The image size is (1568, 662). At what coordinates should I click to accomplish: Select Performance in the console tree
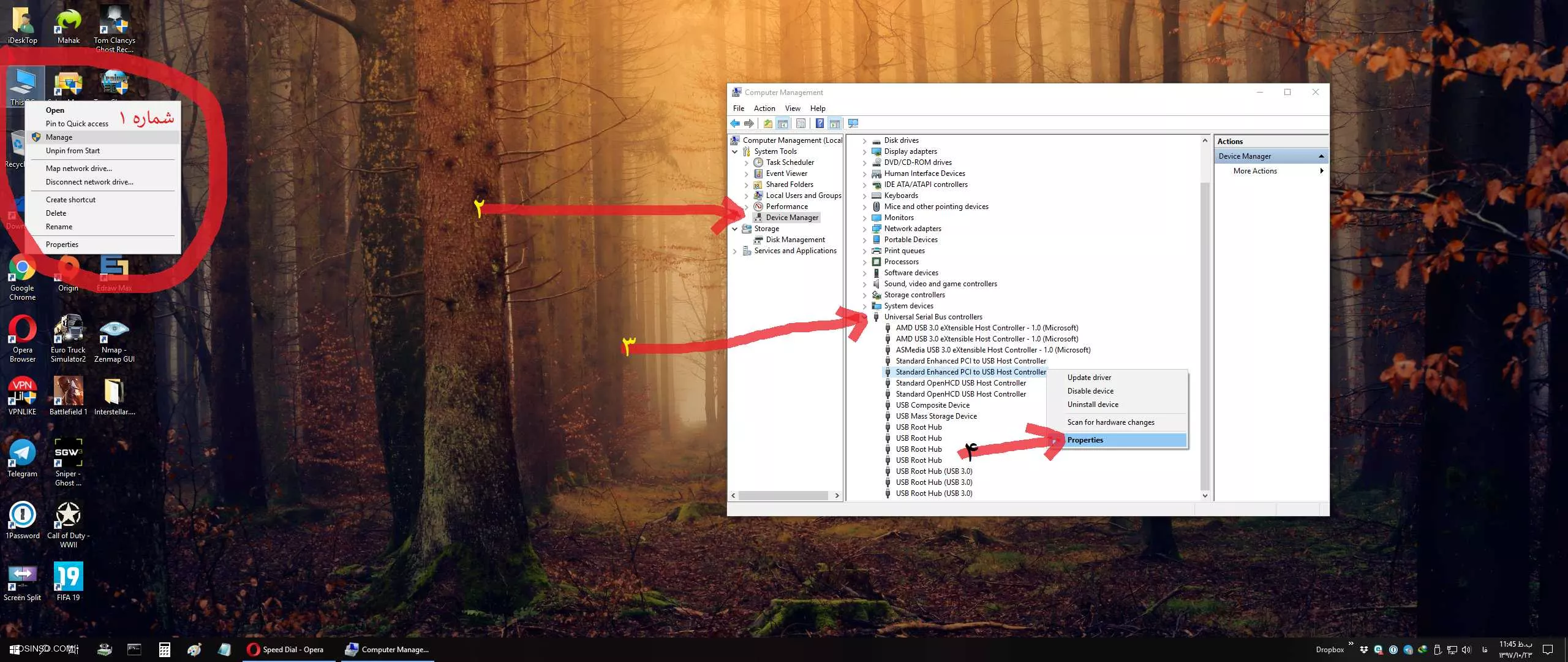[786, 207]
